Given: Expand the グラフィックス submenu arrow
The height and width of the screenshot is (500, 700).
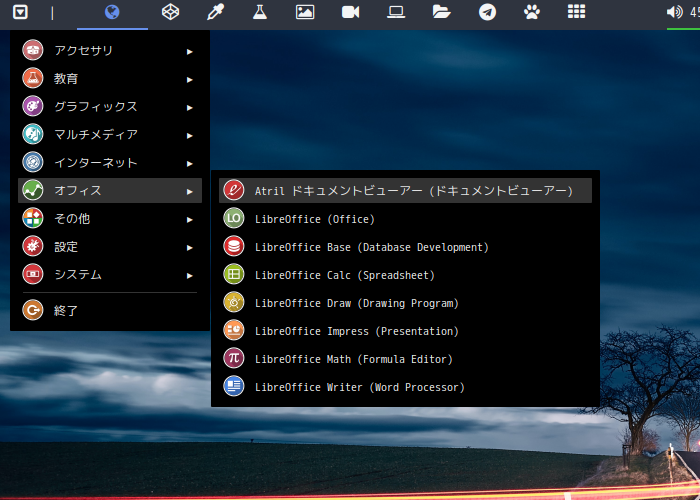Looking at the screenshot, I should (x=190, y=108).
